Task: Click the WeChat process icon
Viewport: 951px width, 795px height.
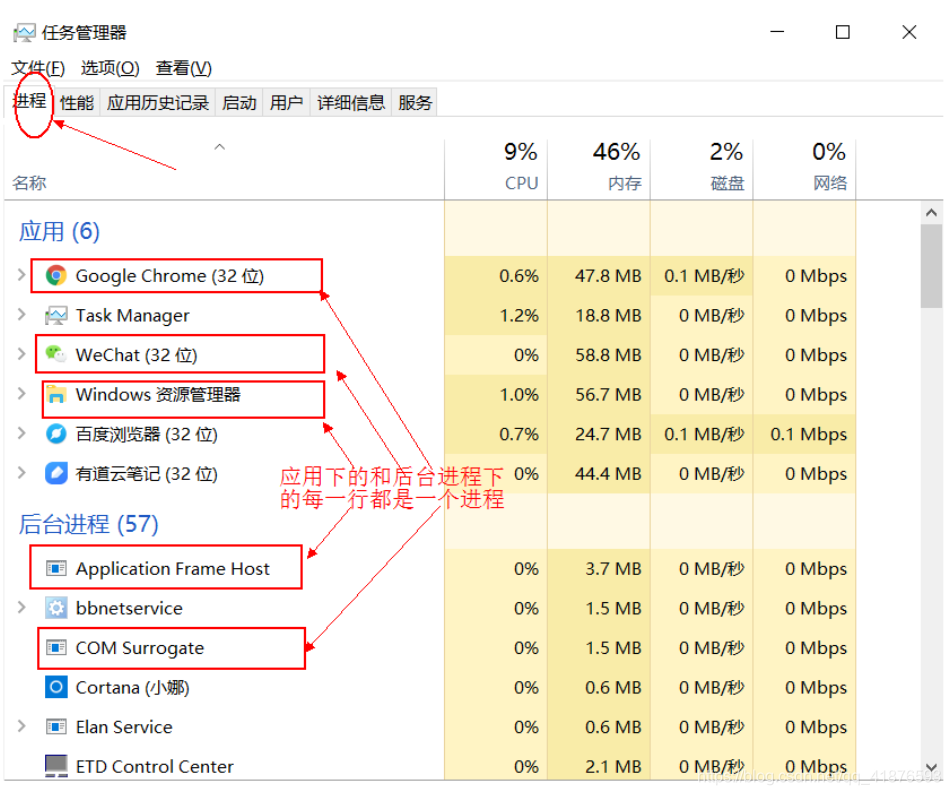Action: (56, 355)
